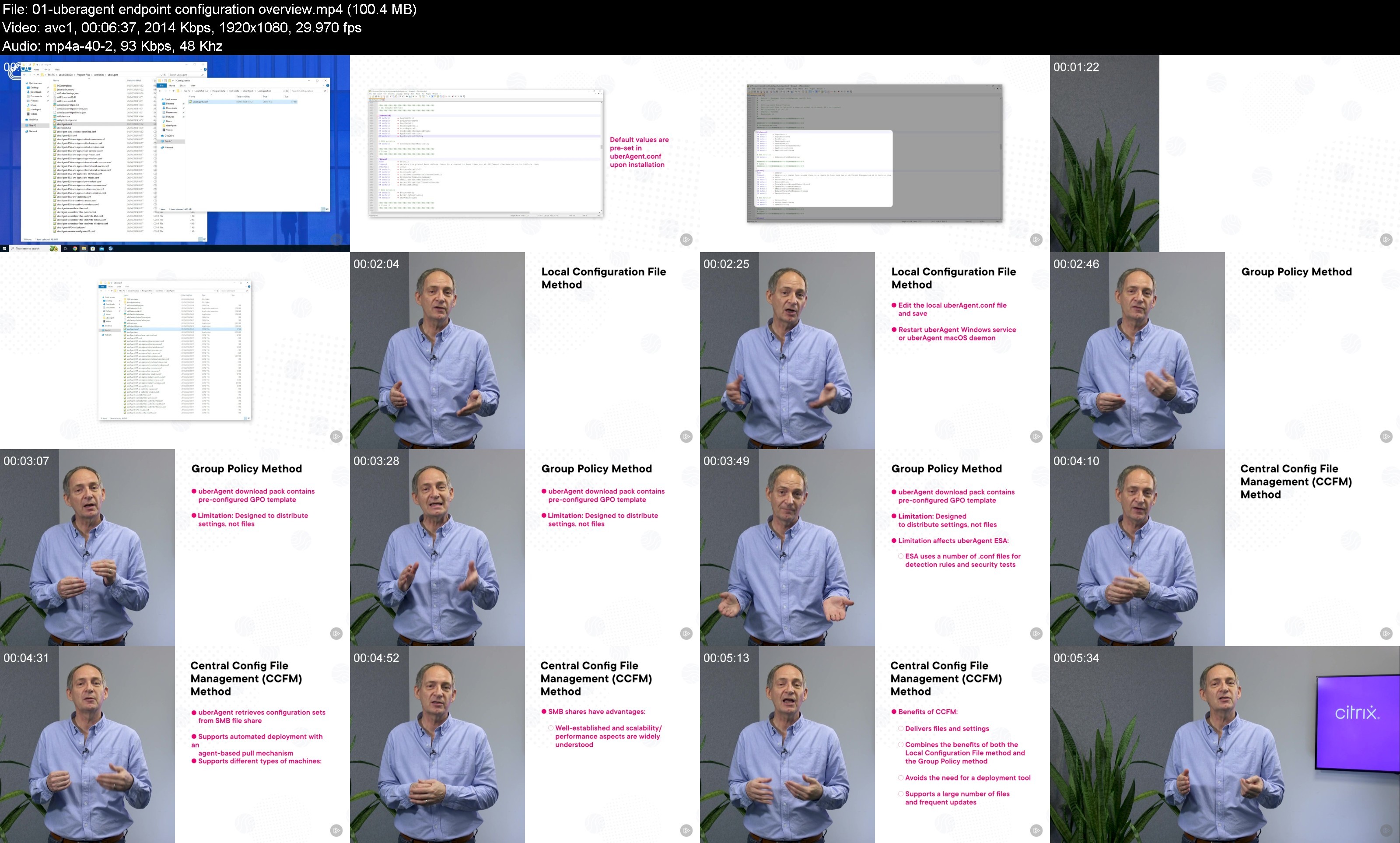Click 'Supports a large number of files' sub-bullet
Image resolution: width=1400 pixels, height=843 pixels.
(954, 798)
